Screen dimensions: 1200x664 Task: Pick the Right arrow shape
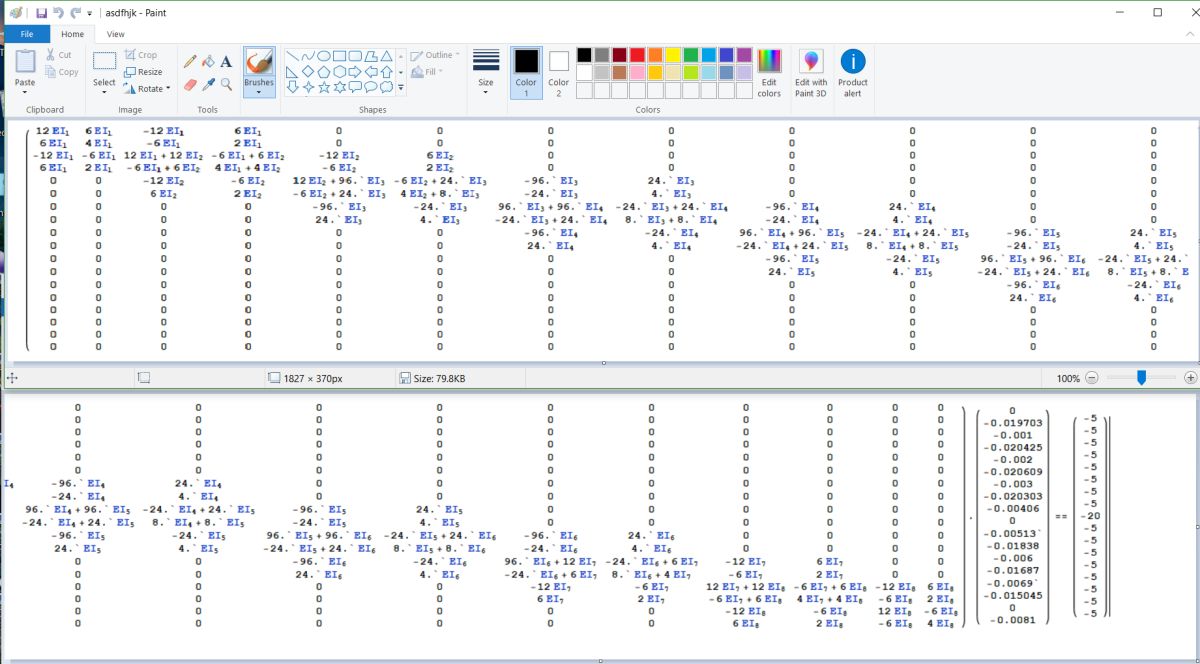(356, 72)
